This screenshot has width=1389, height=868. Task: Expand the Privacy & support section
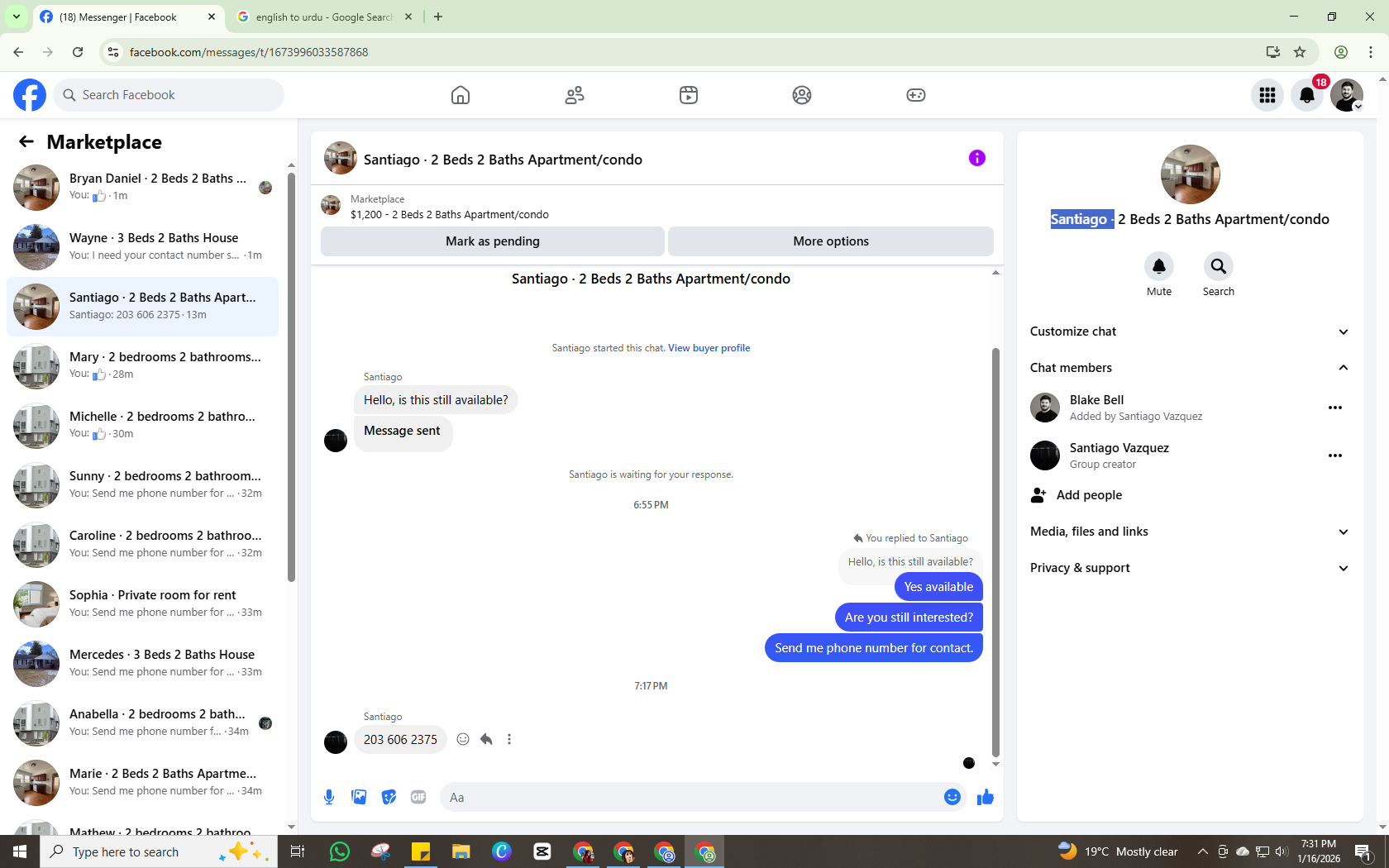point(1190,568)
